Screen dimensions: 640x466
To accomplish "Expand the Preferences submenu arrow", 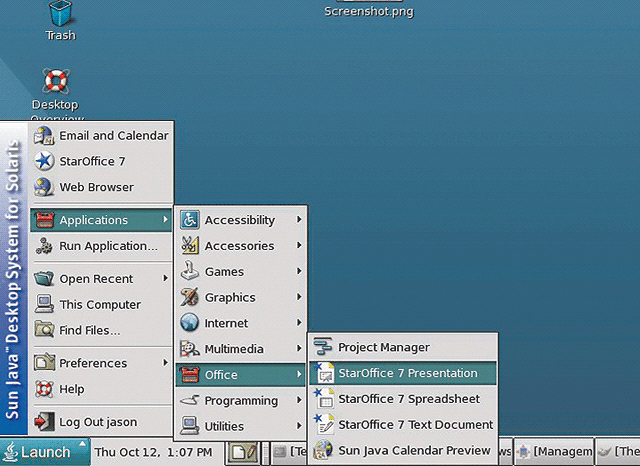I will [165, 362].
